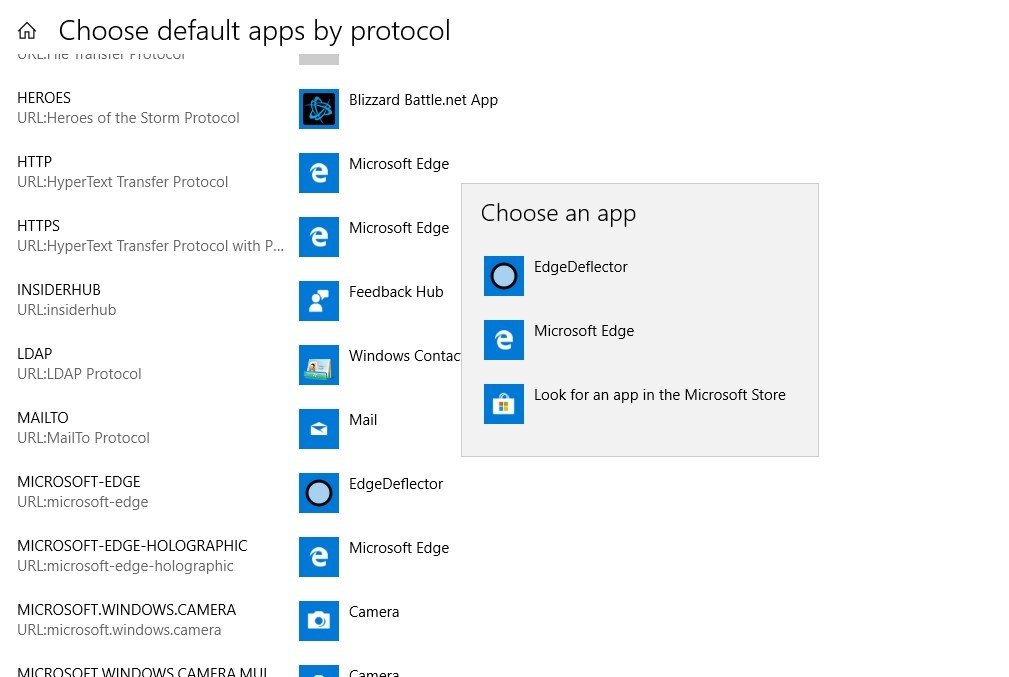
Task: Click the Edge icon for MICROSOFT-EDGE-HOLOGRAPHIC
Action: click(x=319, y=557)
